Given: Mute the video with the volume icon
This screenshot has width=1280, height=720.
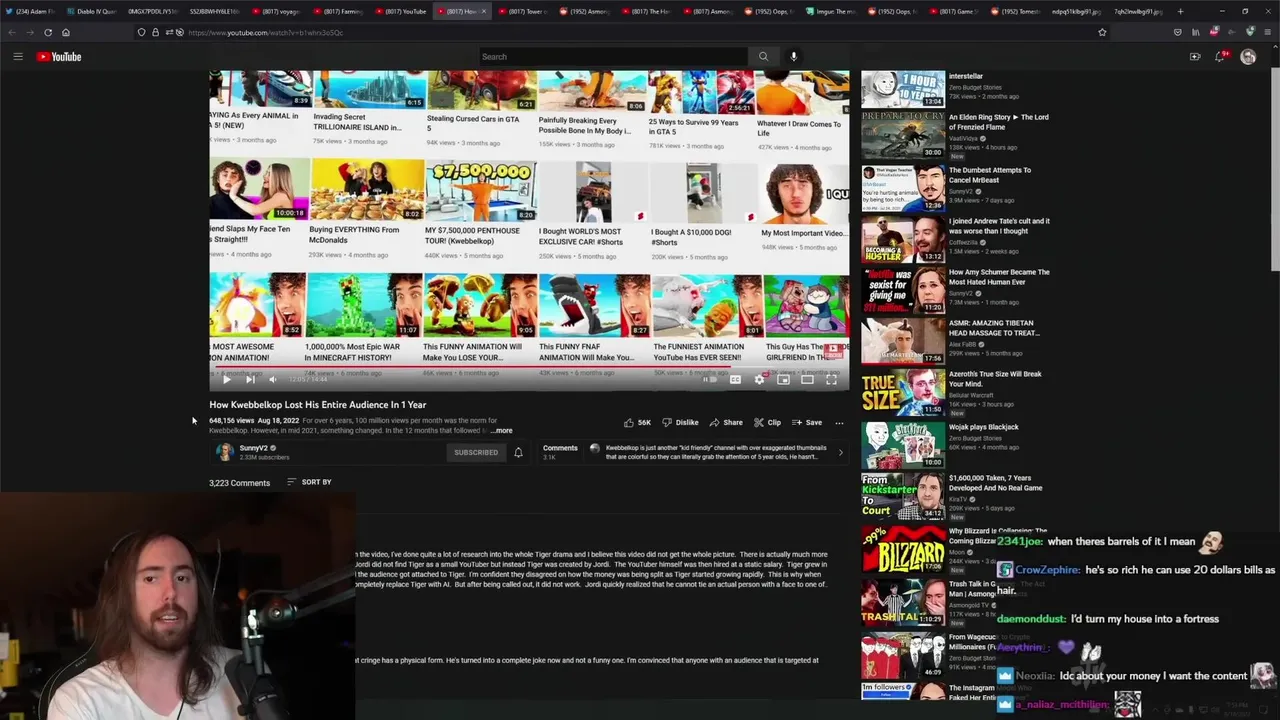Looking at the screenshot, I should coord(273,380).
